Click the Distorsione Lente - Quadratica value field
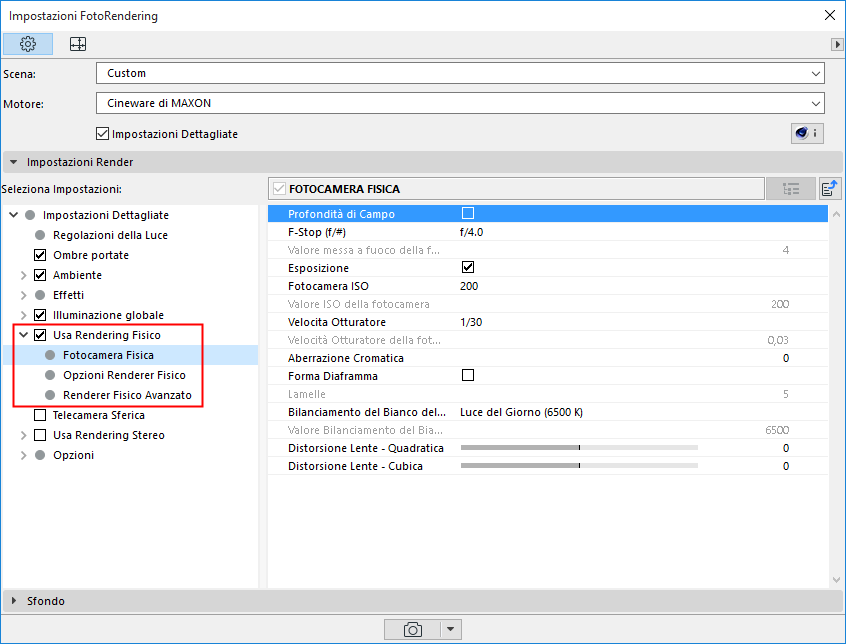The height and width of the screenshot is (644, 846). [786, 448]
